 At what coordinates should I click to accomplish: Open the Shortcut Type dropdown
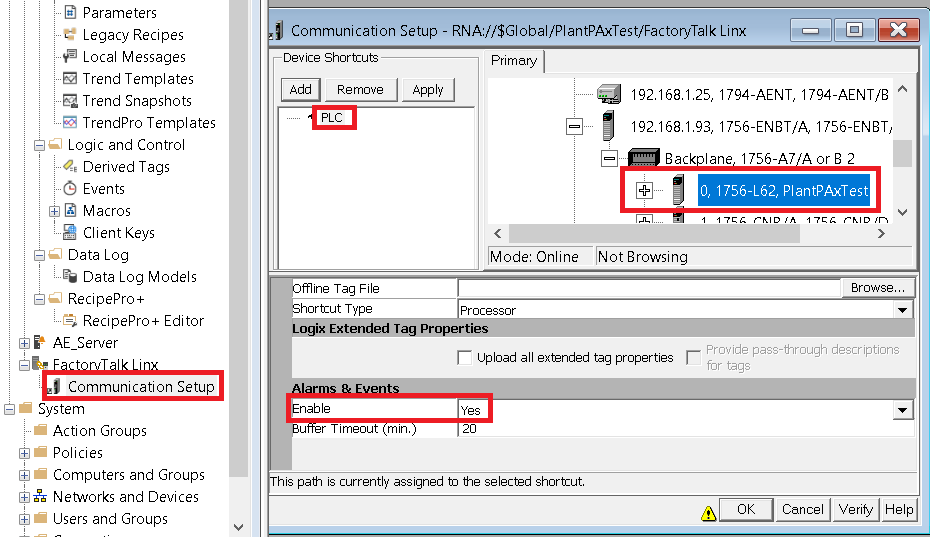(902, 310)
